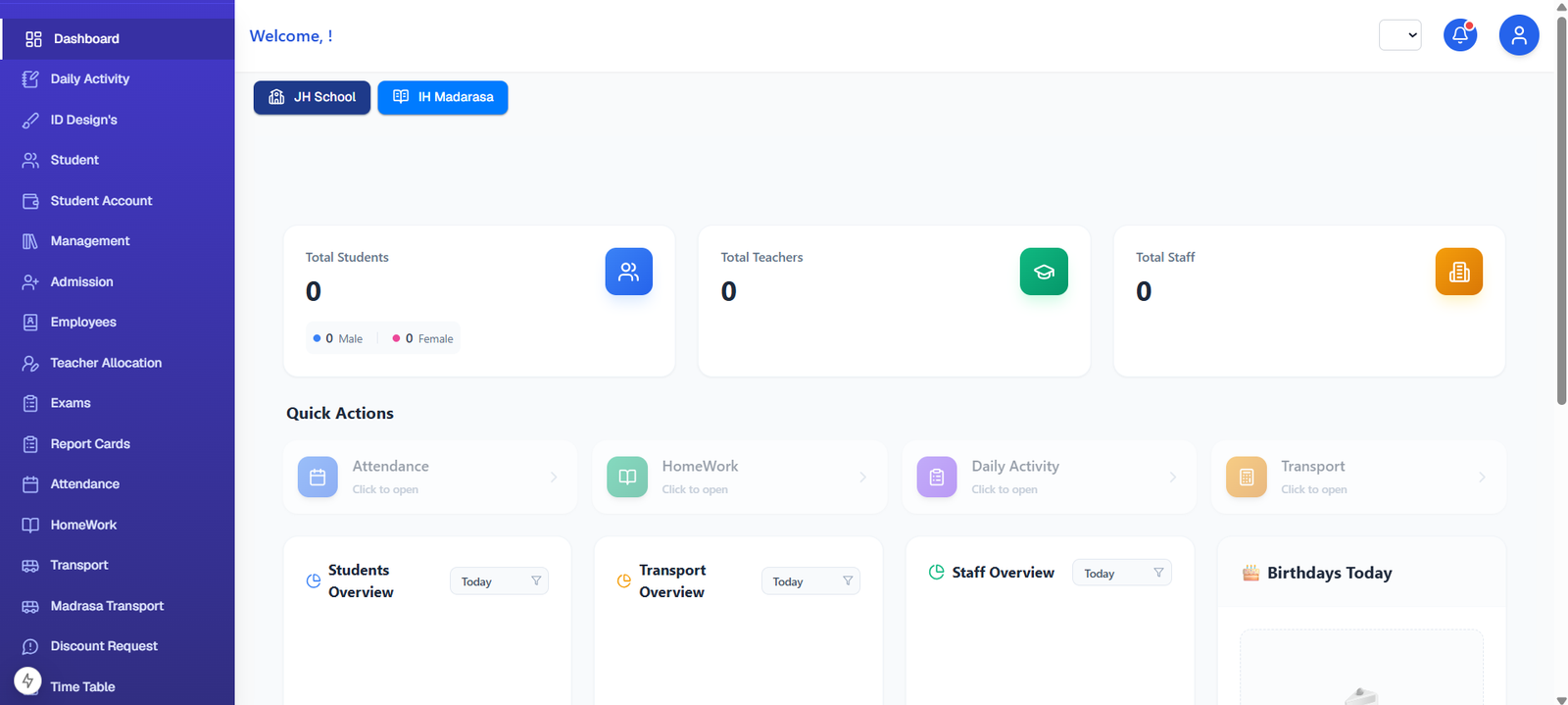The width and height of the screenshot is (1568, 705).
Task: Open the Staff Overview Today filter dropdown
Action: coord(1122,573)
